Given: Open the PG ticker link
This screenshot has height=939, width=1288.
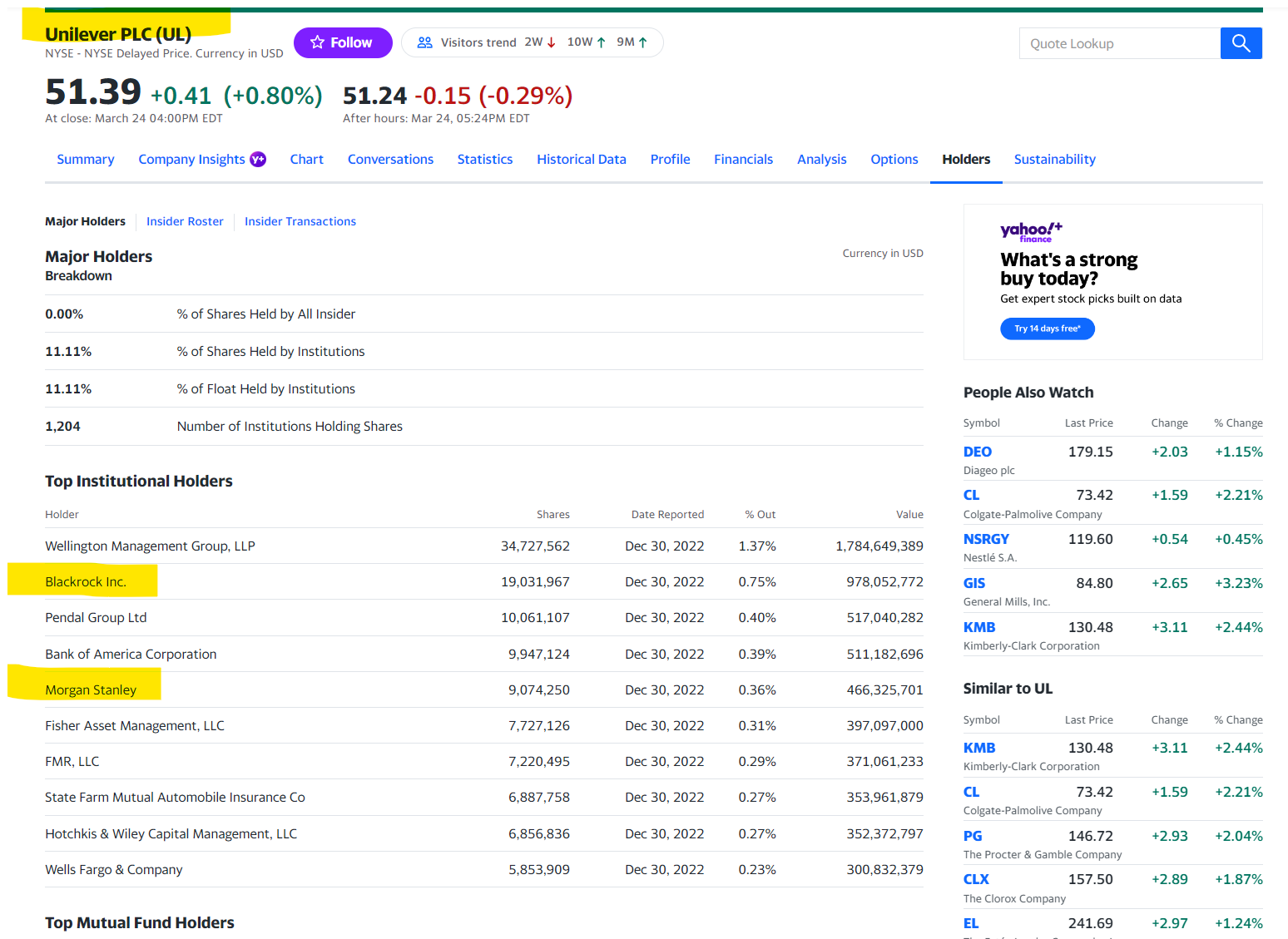Looking at the screenshot, I should (973, 836).
